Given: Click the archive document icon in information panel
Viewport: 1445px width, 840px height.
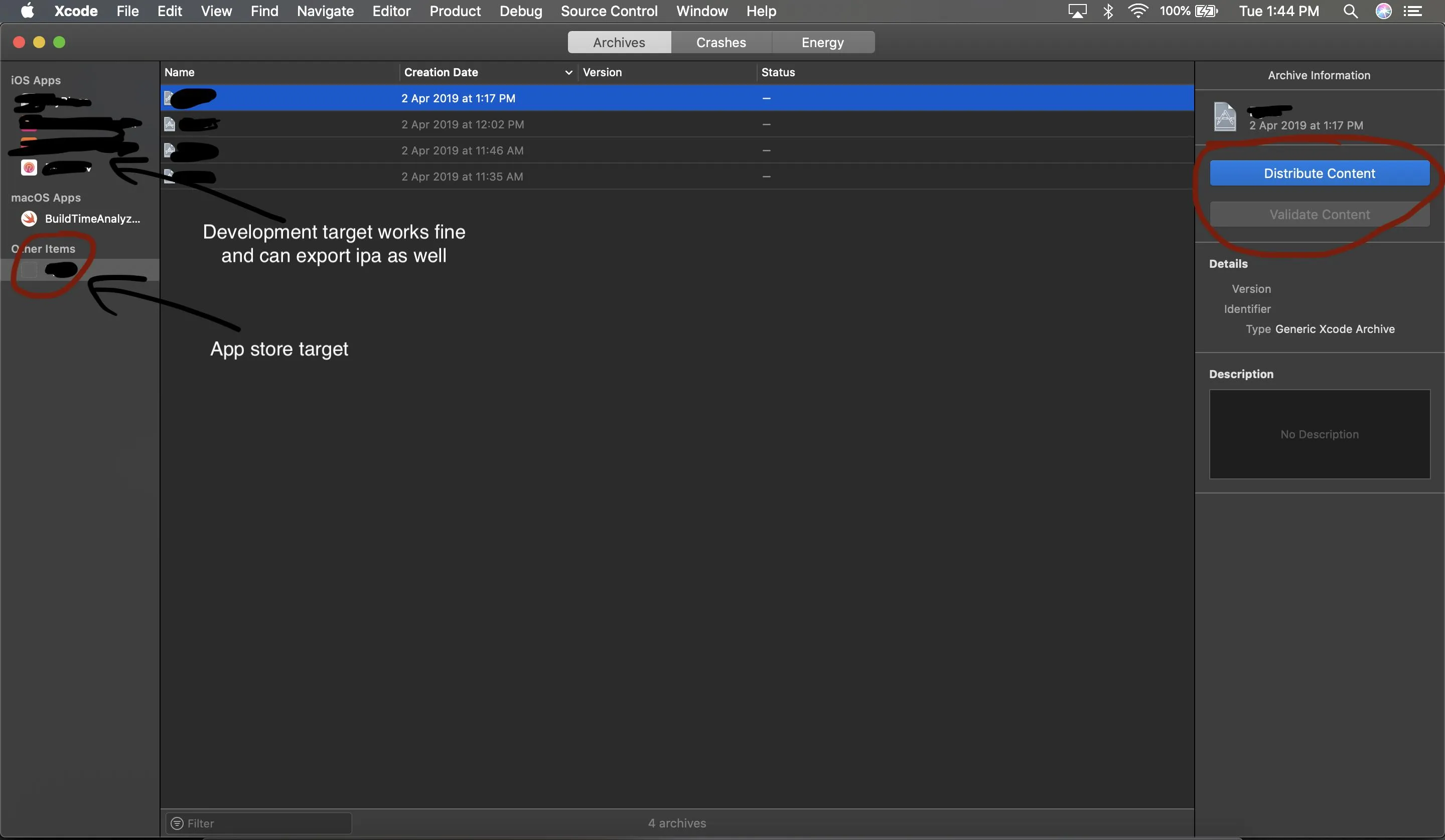Looking at the screenshot, I should click(x=1225, y=116).
